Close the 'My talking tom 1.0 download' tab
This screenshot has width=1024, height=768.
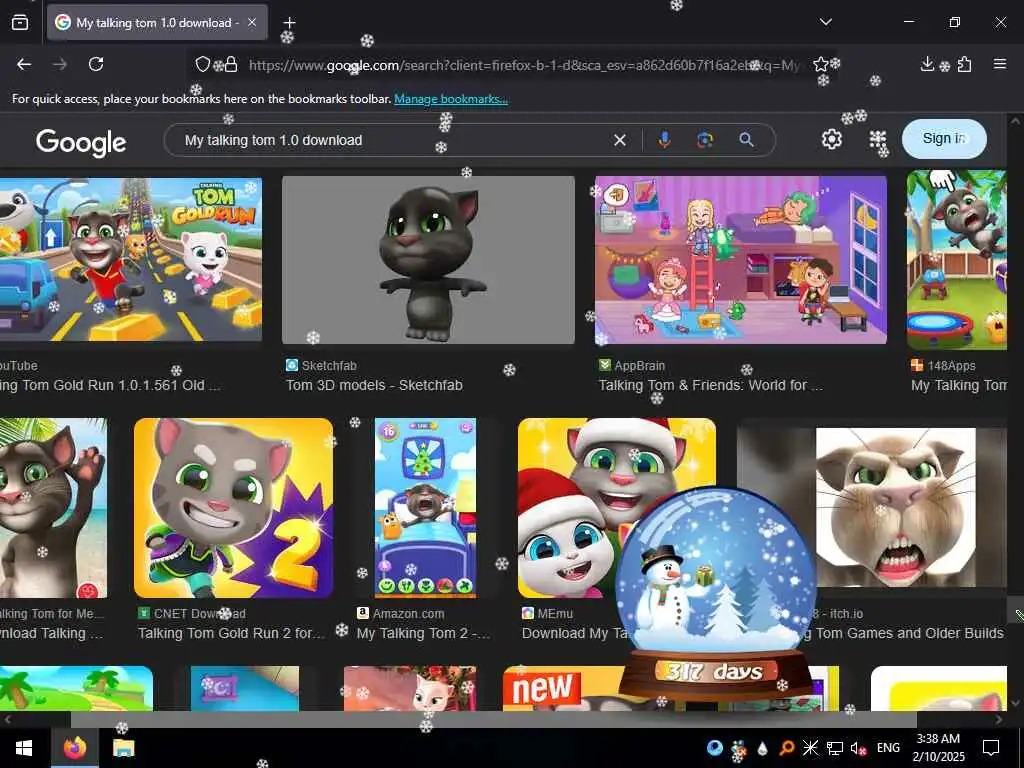tap(252, 22)
